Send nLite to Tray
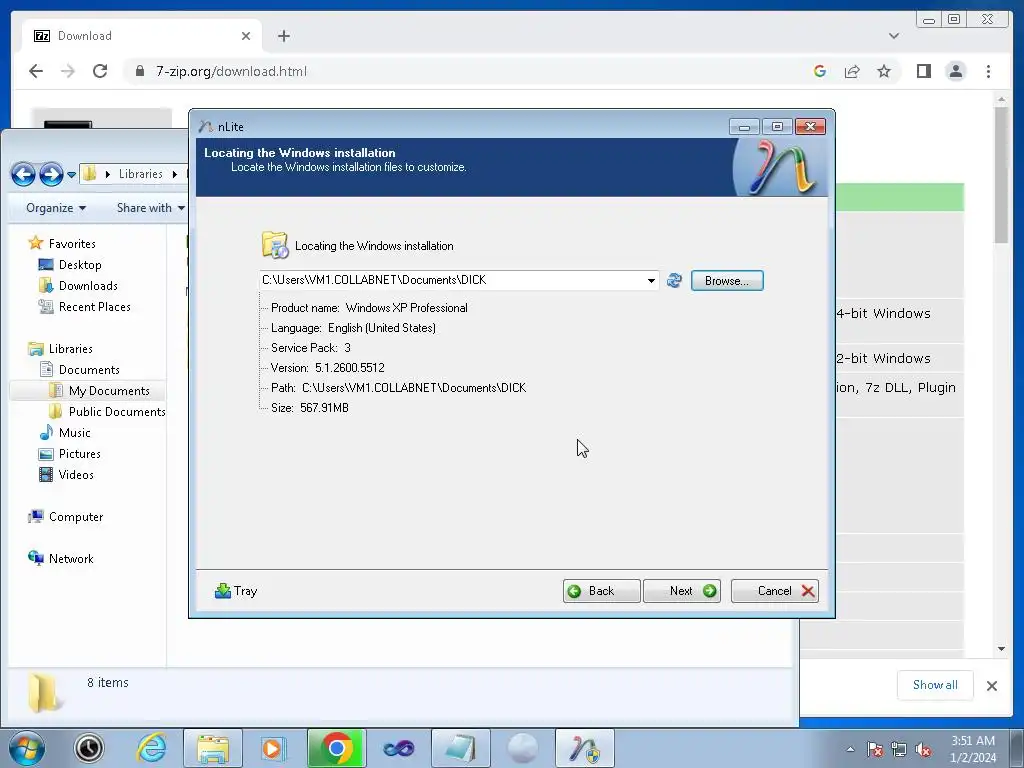 [236, 591]
